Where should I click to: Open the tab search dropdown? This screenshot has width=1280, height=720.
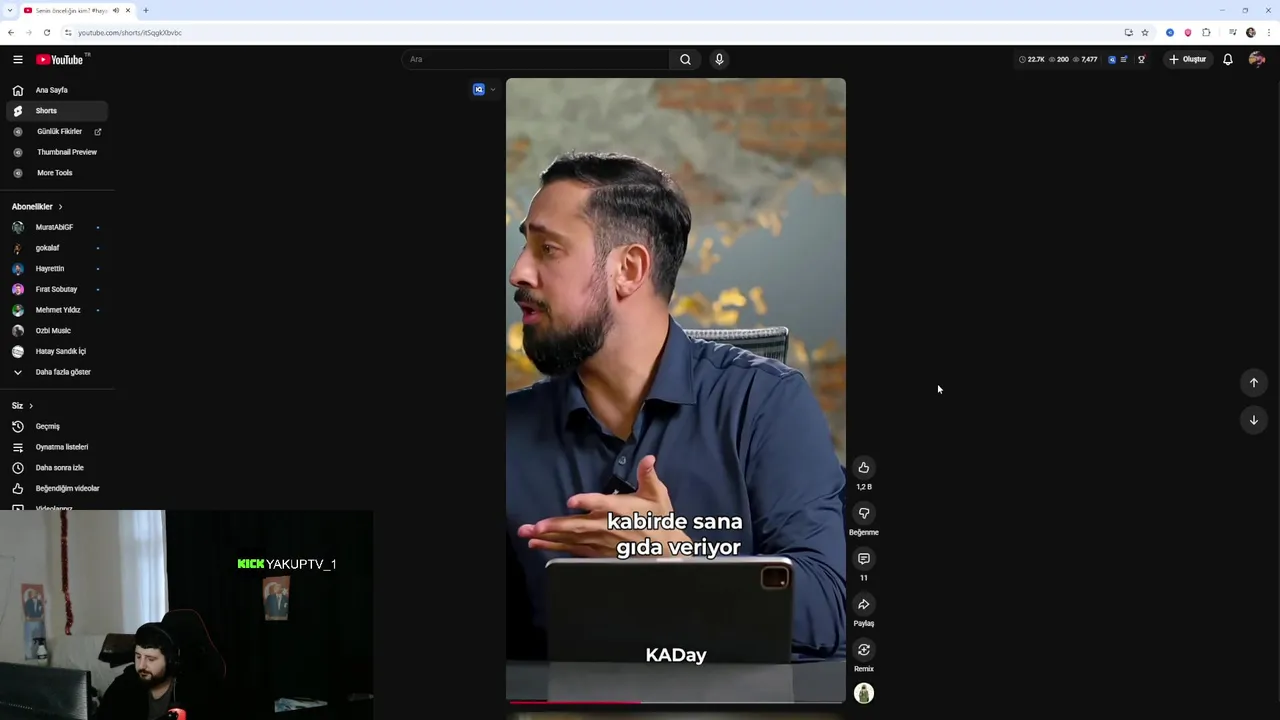click(9, 10)
